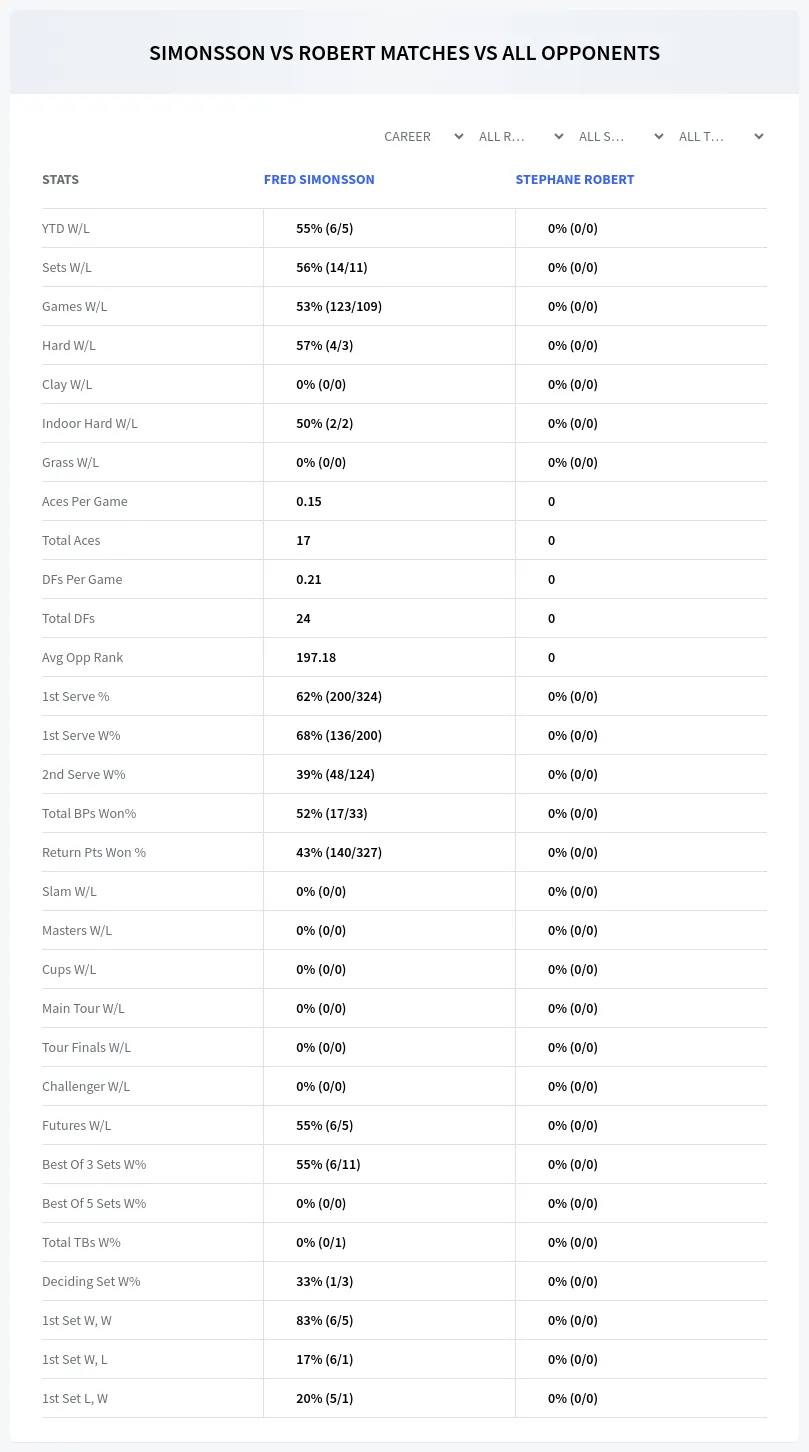Open Stephane Robert player link
The image size is (809, 1452).
click(x=575, y=180)
